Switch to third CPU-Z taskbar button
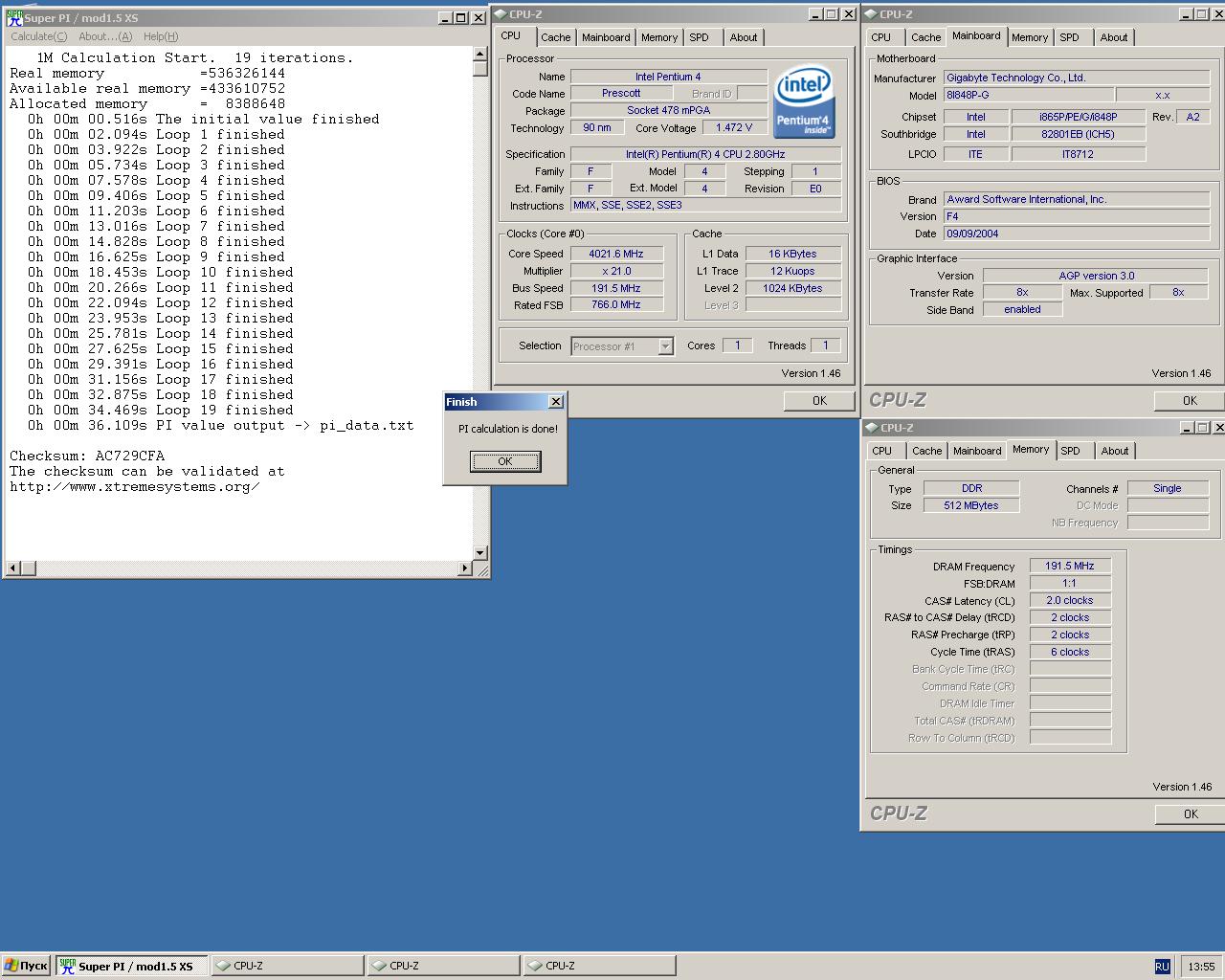The height and width of the screenshot is (980, 1225). pos(600,967)
